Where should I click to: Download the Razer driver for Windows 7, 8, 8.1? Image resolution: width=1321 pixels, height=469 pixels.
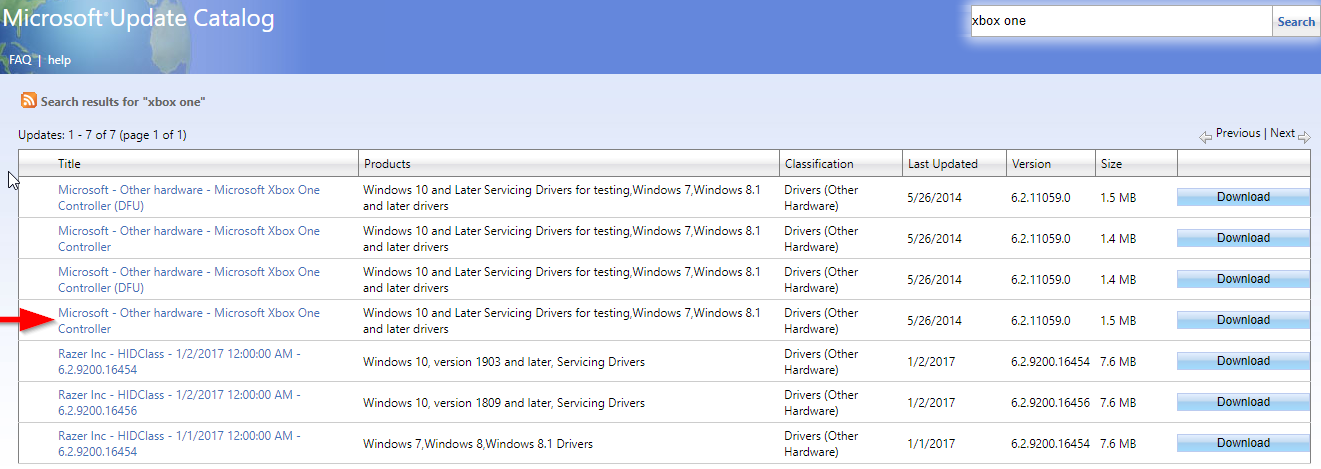(1243, 443)
